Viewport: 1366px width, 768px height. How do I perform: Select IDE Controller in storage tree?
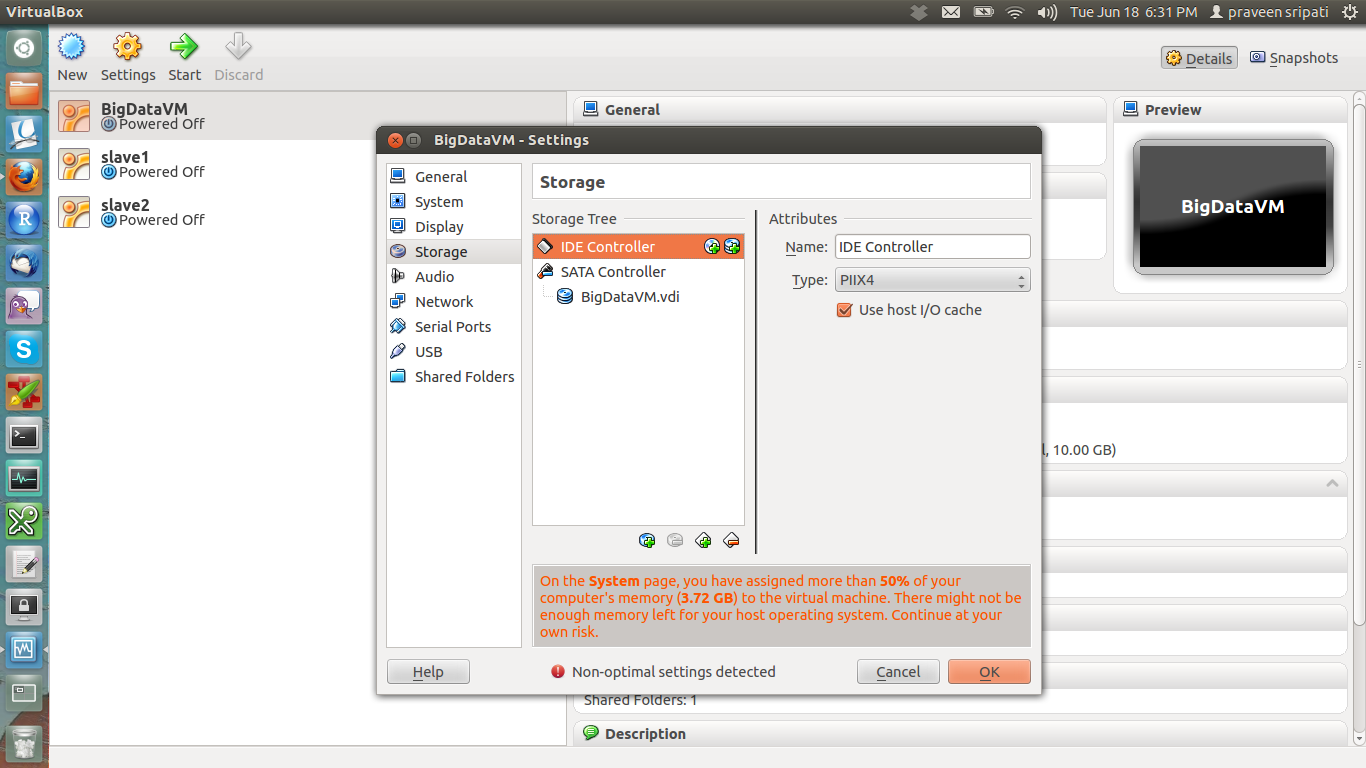point(638,247)
